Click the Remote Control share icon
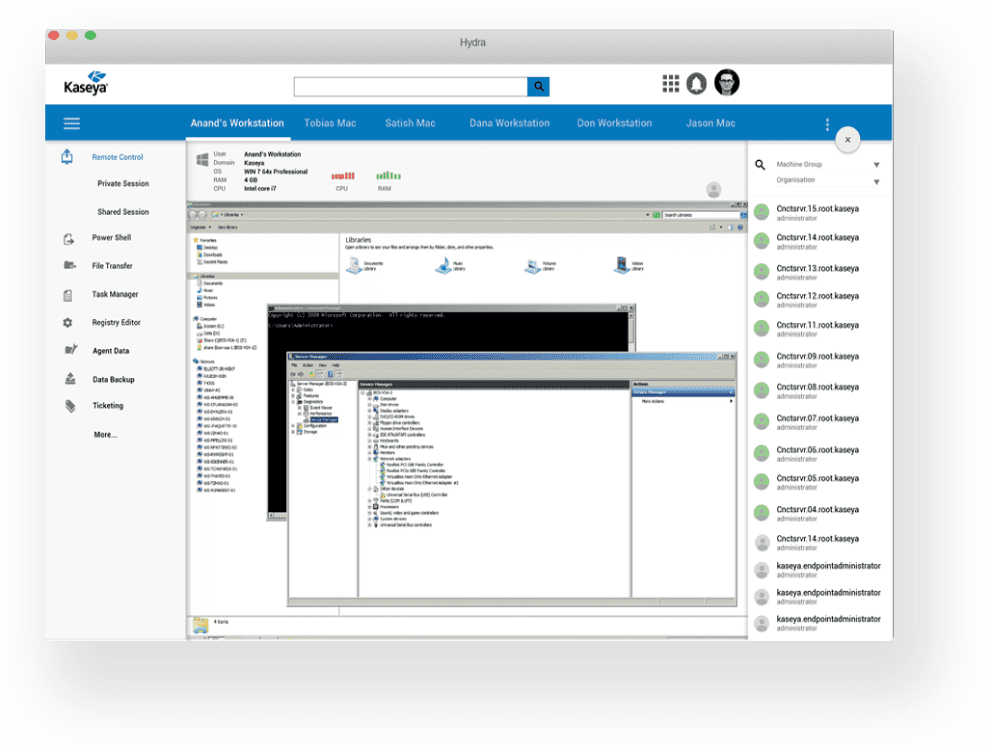 point(67,156)
